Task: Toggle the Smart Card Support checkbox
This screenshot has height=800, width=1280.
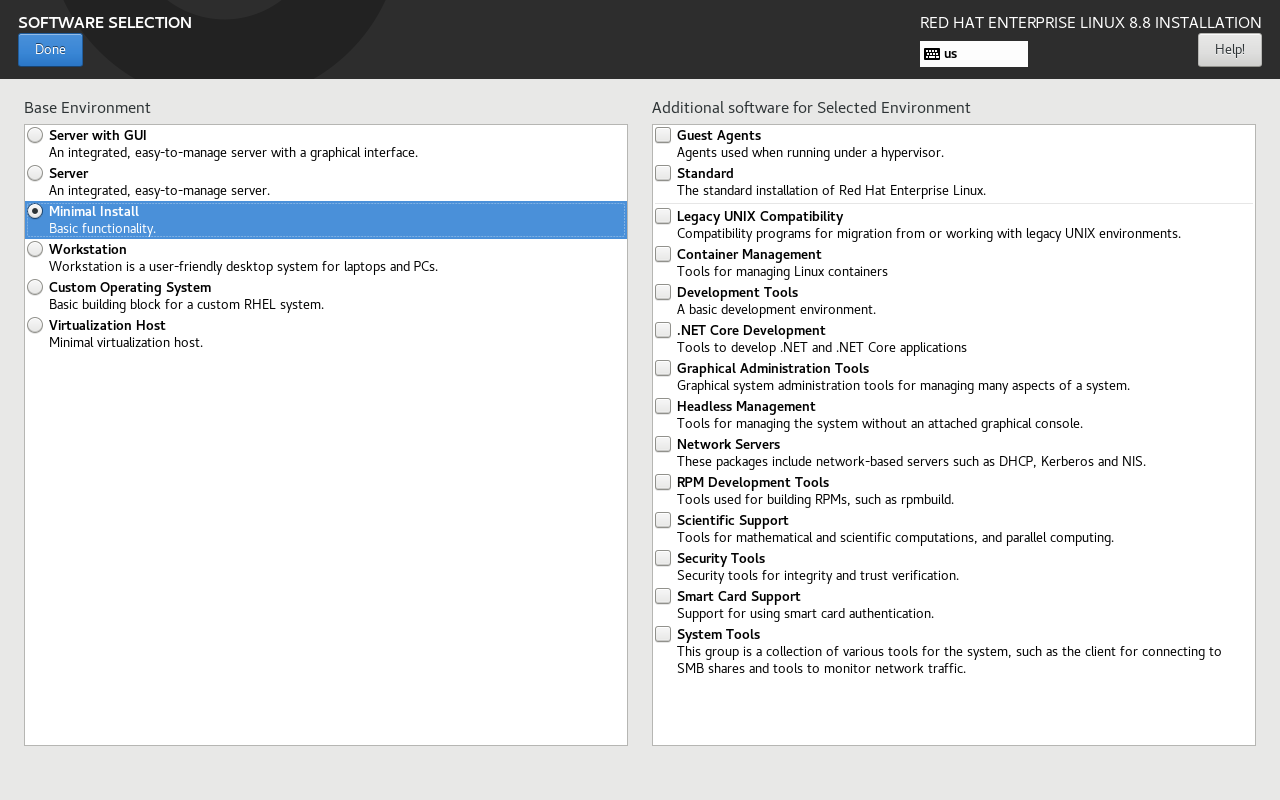Action: pos(663,596)
